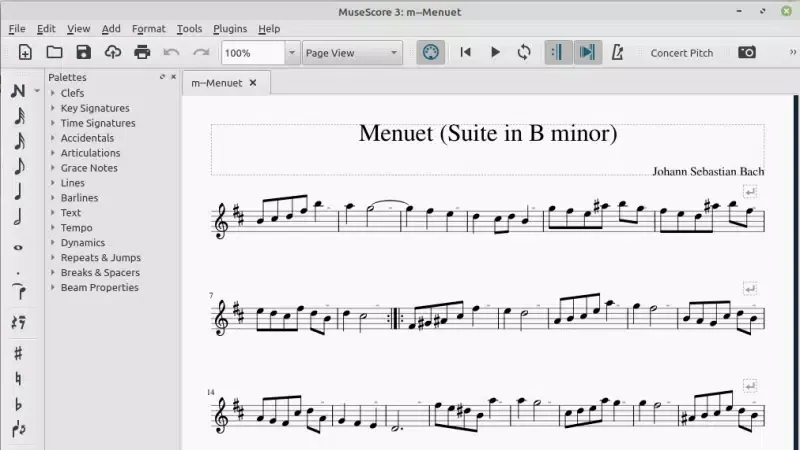Screen dimensions: 800x450
Task: Create a new score with the New icon
Action: pyautogui.click(x=25, y=53)
